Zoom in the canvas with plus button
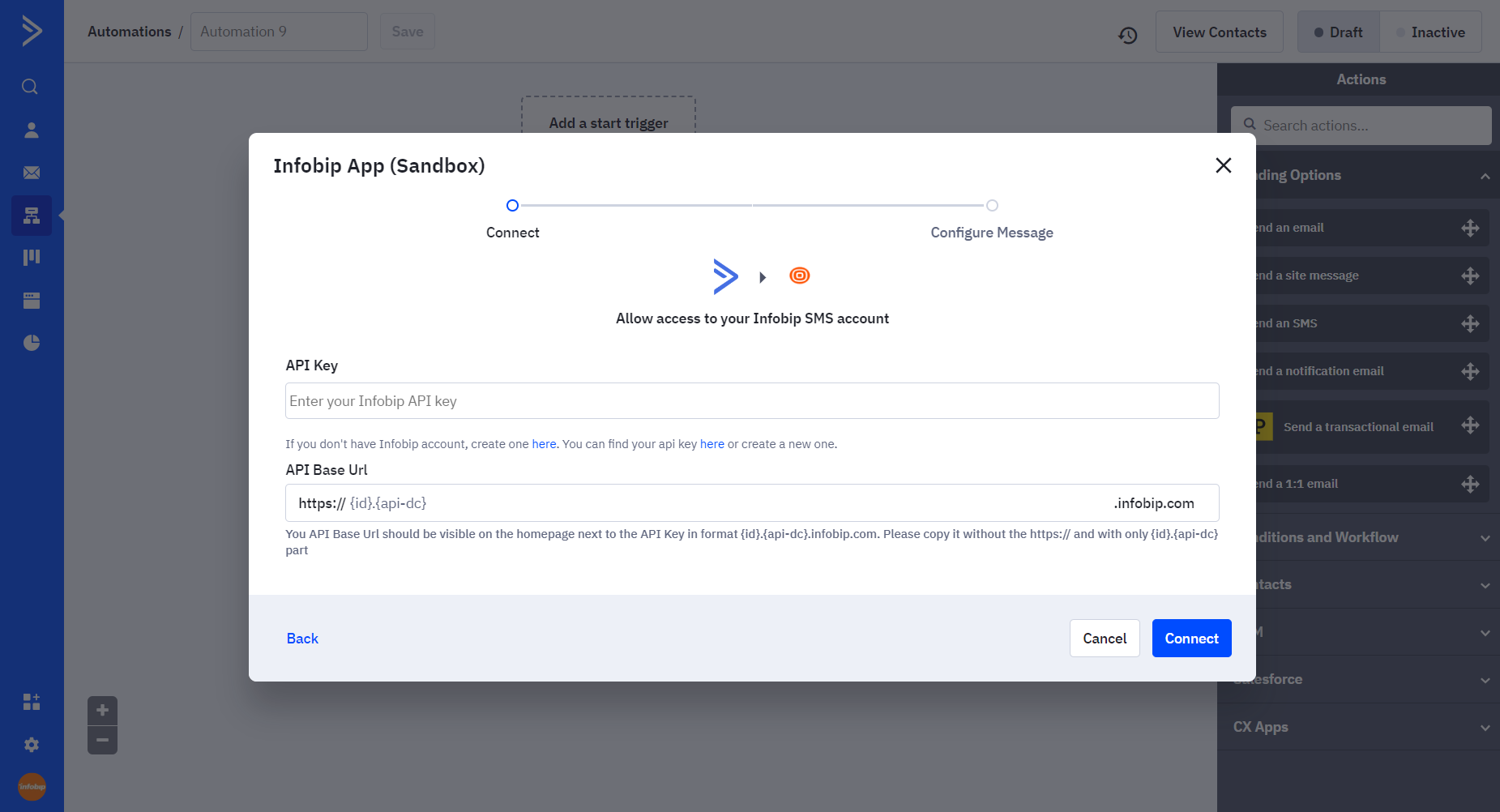 coord(102,711)
